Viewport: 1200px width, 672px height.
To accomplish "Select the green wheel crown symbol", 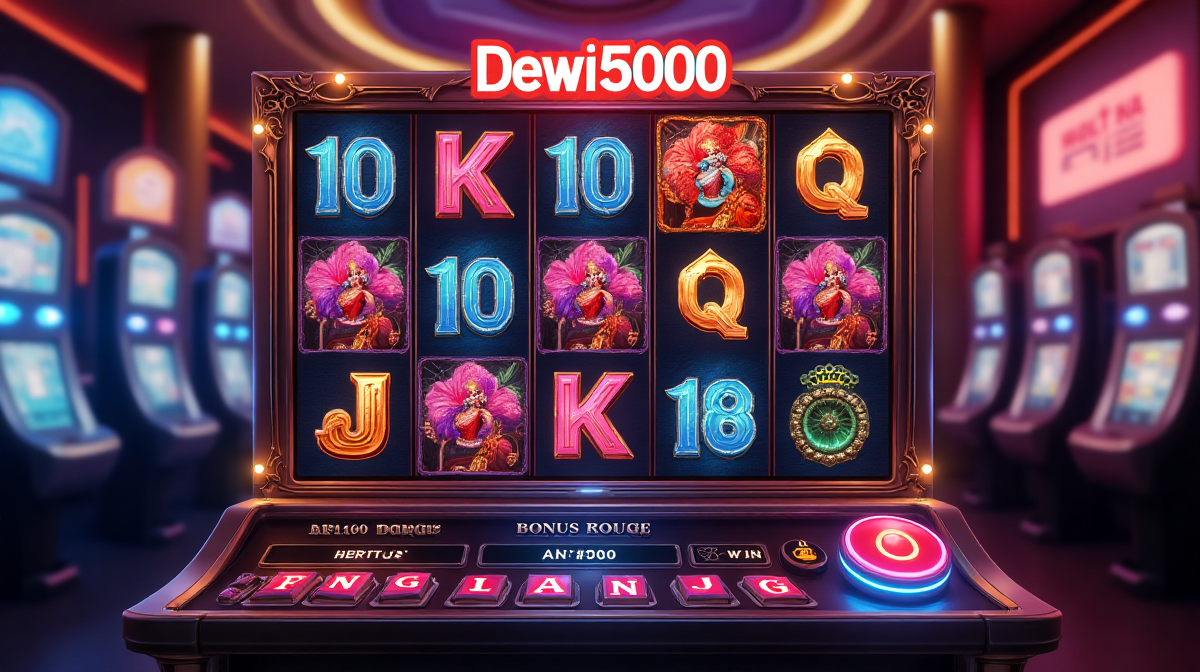I will [x=832, y=414].
